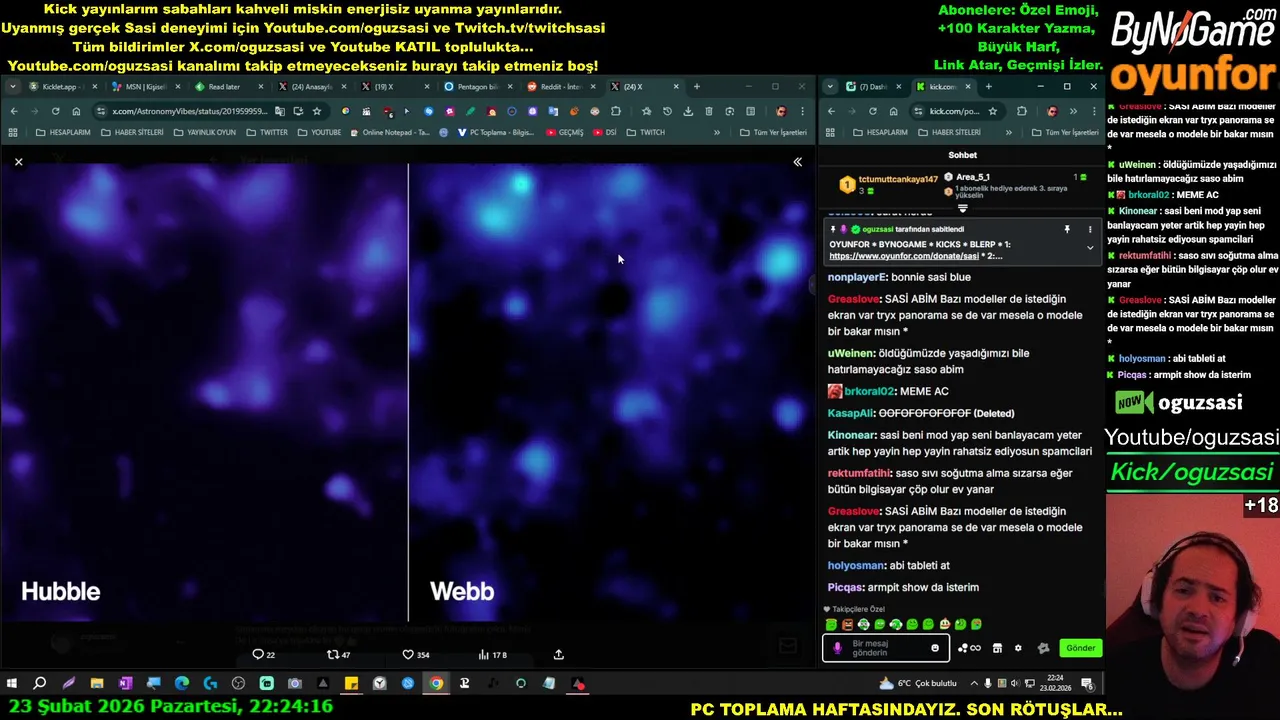The height and width of the screenshot is (720, 1280).
Task: Expand hidden toolbar items in Kick window
Action: point(1072,111)
